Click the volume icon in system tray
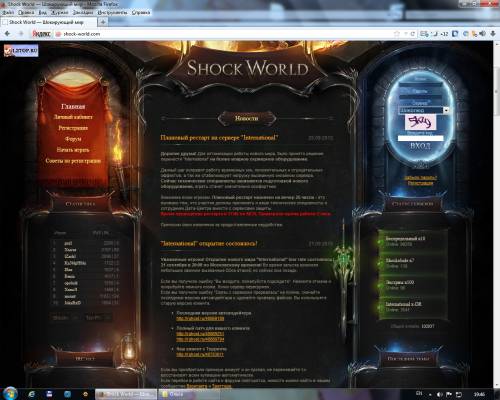Viewport: 500px width, 400px height. [x=440, y=394]
